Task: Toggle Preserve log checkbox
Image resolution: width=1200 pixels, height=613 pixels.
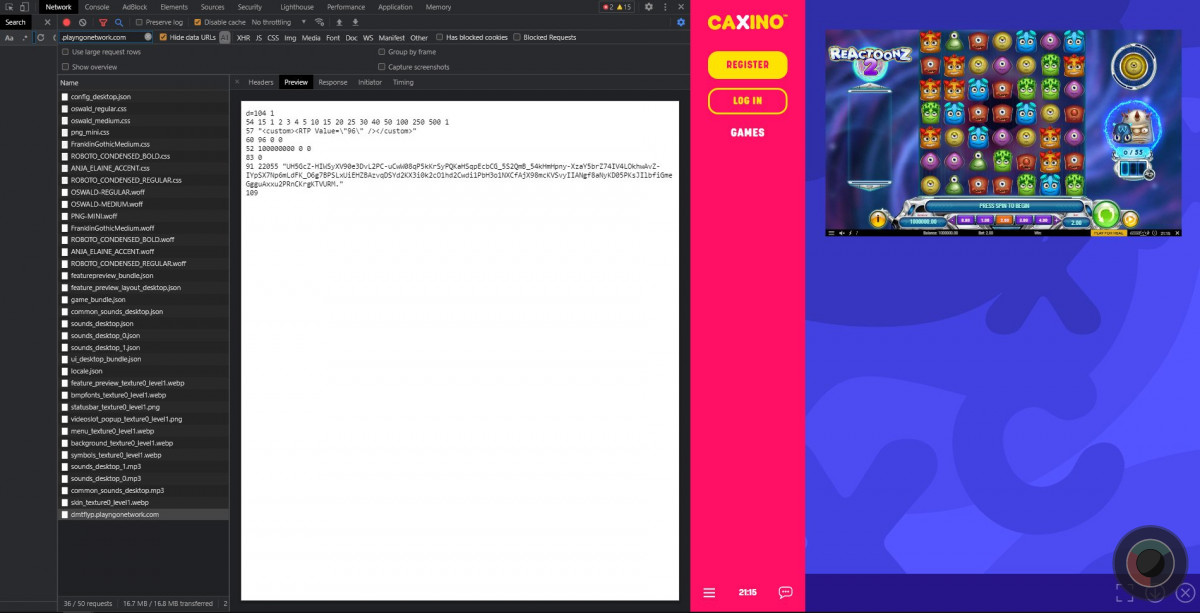Action: click(140, 22)
